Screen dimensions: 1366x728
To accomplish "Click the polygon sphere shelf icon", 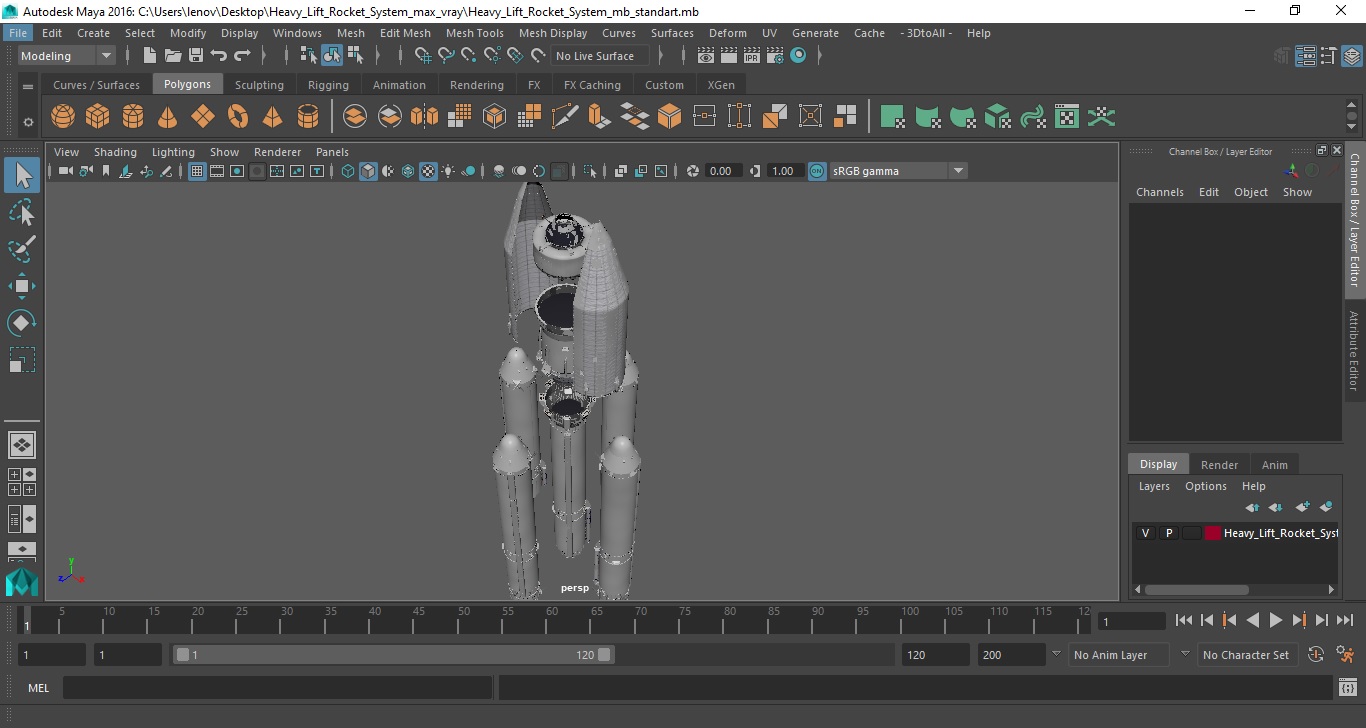I will 63,117.
